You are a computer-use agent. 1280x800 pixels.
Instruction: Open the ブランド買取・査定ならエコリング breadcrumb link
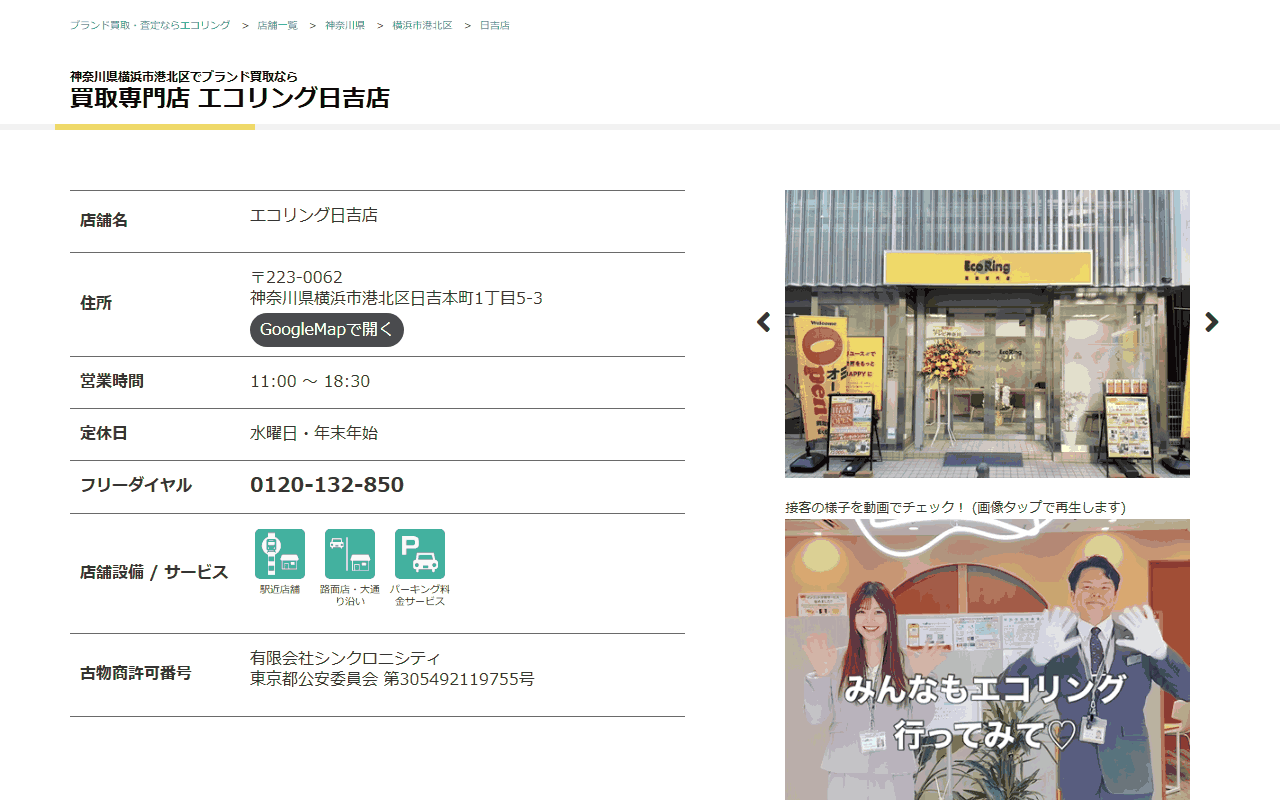coord(150,25)
